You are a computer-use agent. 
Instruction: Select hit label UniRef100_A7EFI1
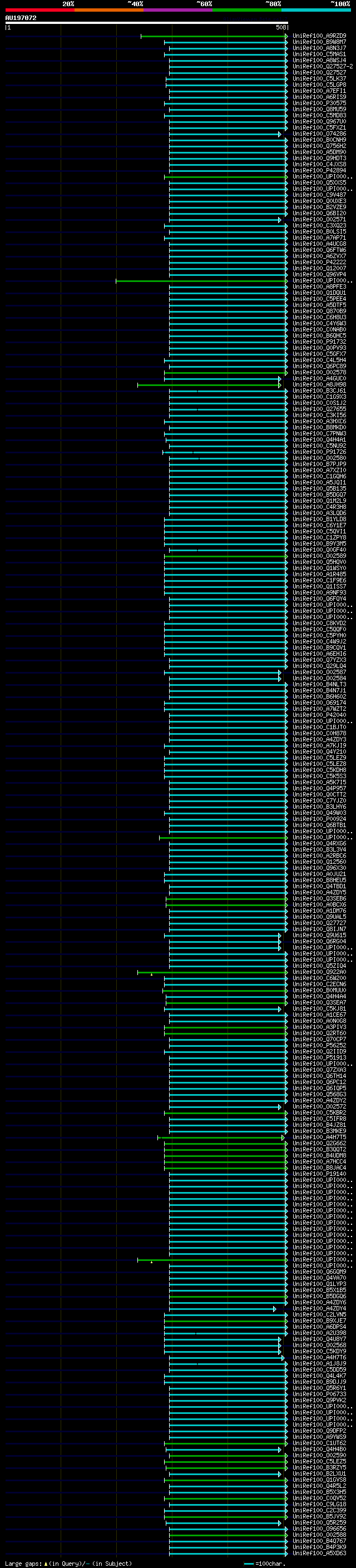point(319,91)
